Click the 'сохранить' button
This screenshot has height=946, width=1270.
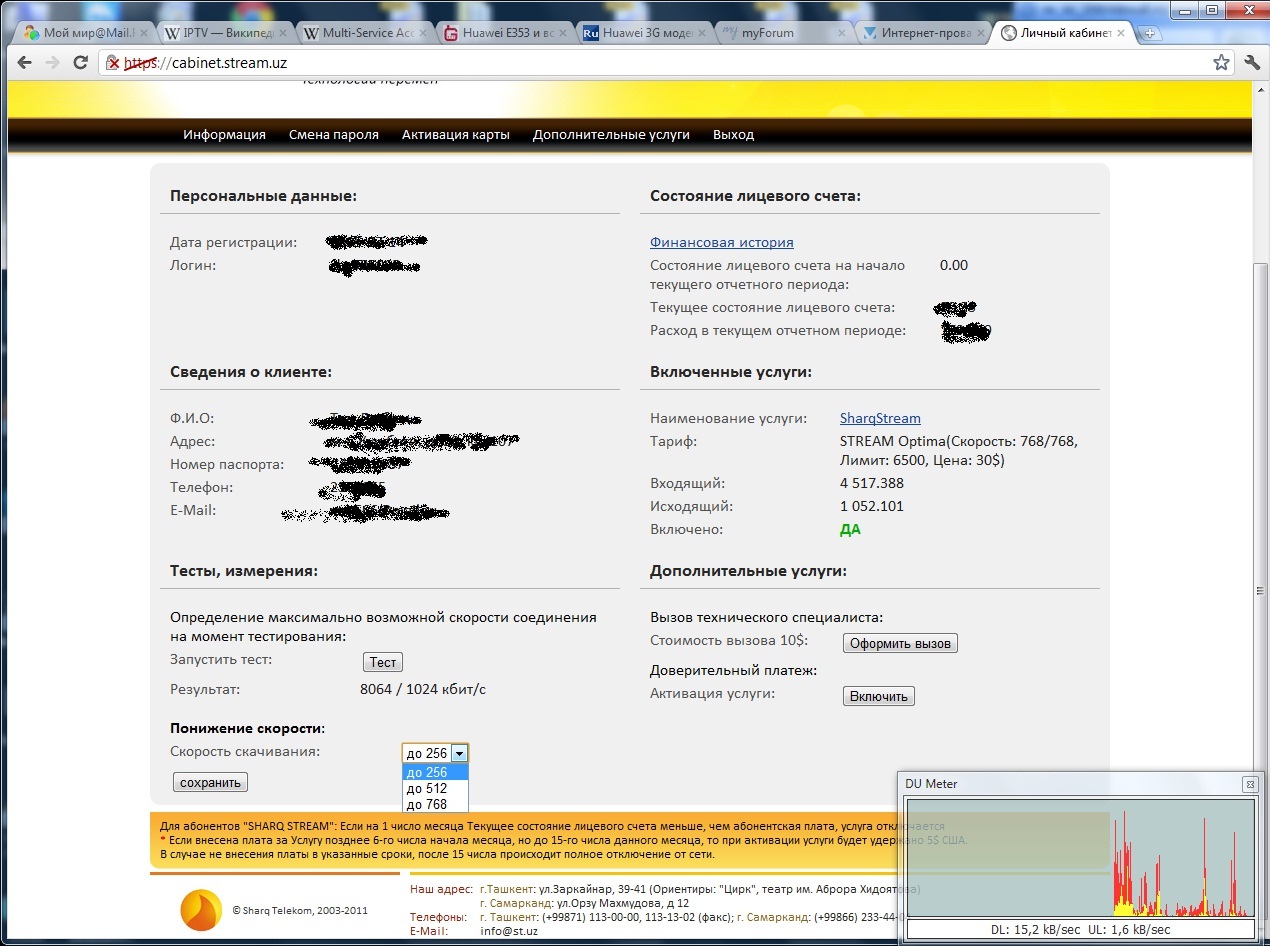pyautogui.click(x=210, y=782)
